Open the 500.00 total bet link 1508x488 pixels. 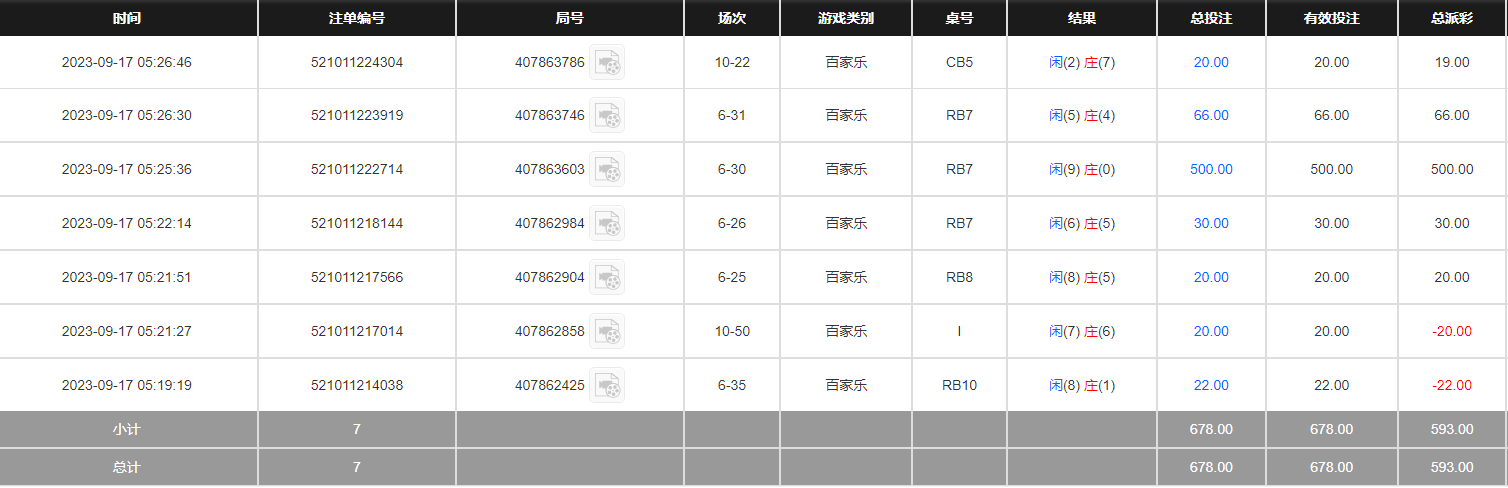(1211, 169)
